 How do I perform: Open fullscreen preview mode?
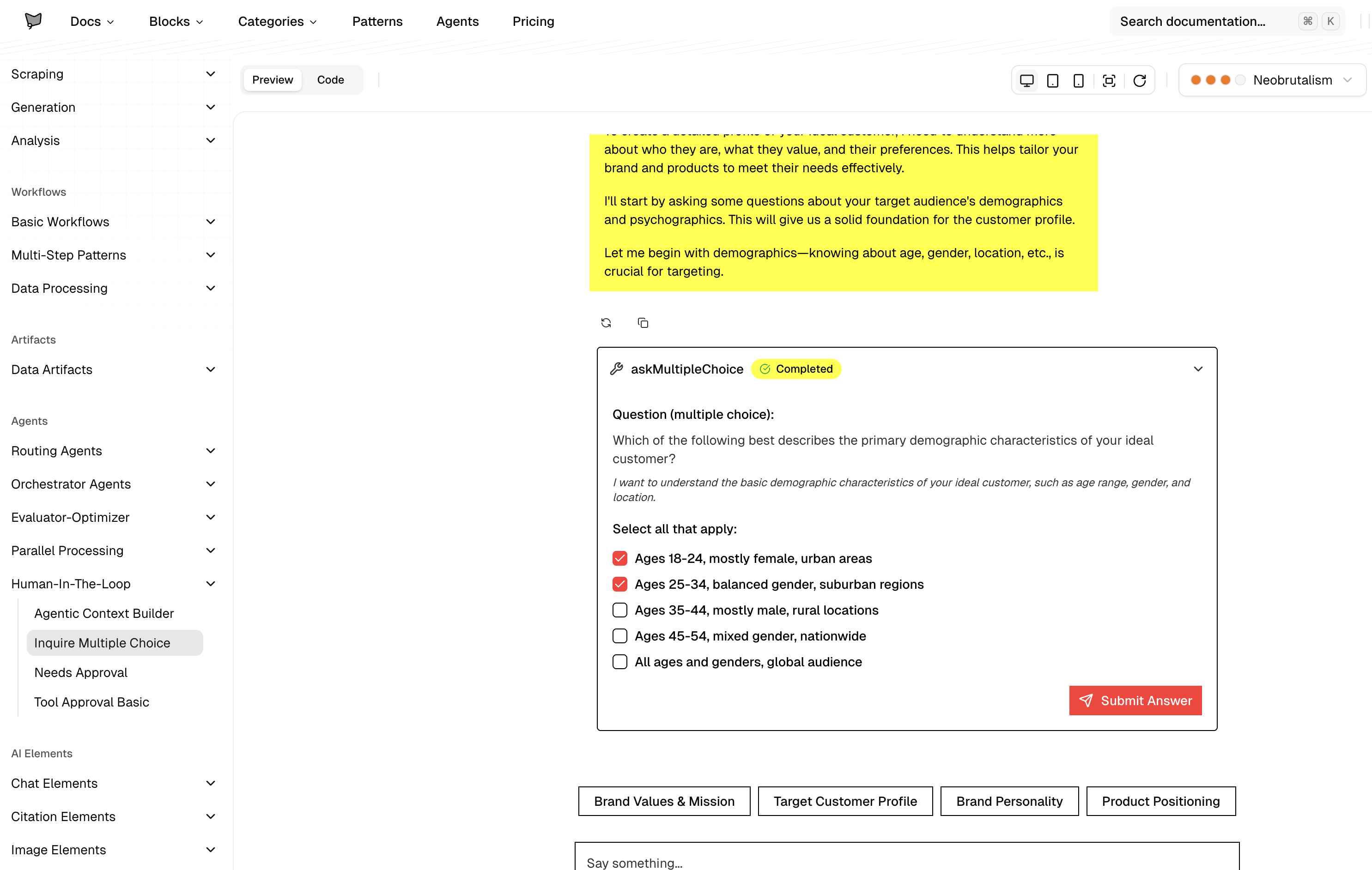(1109, 80)
